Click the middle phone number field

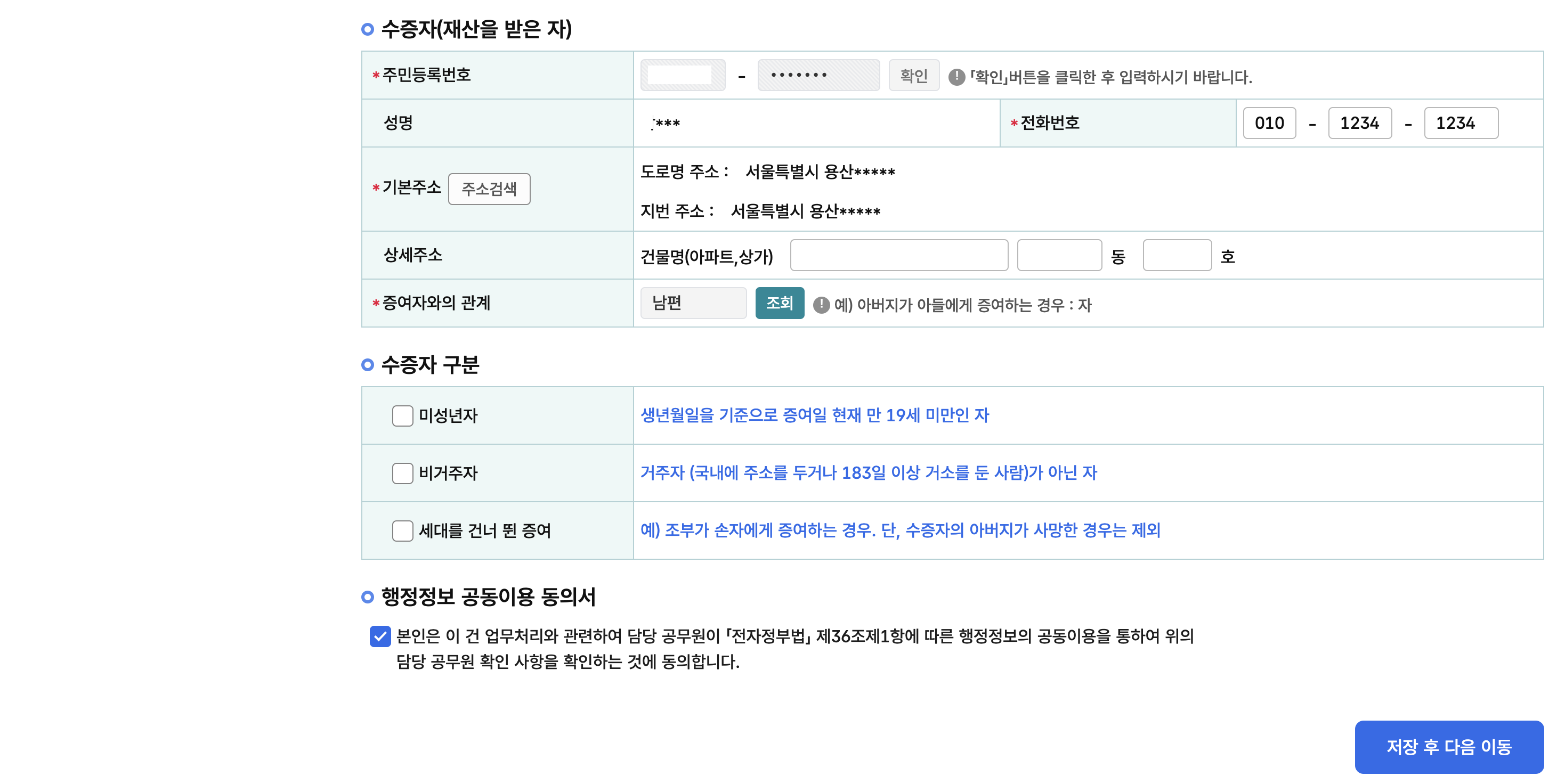(x=1360, y=123)
